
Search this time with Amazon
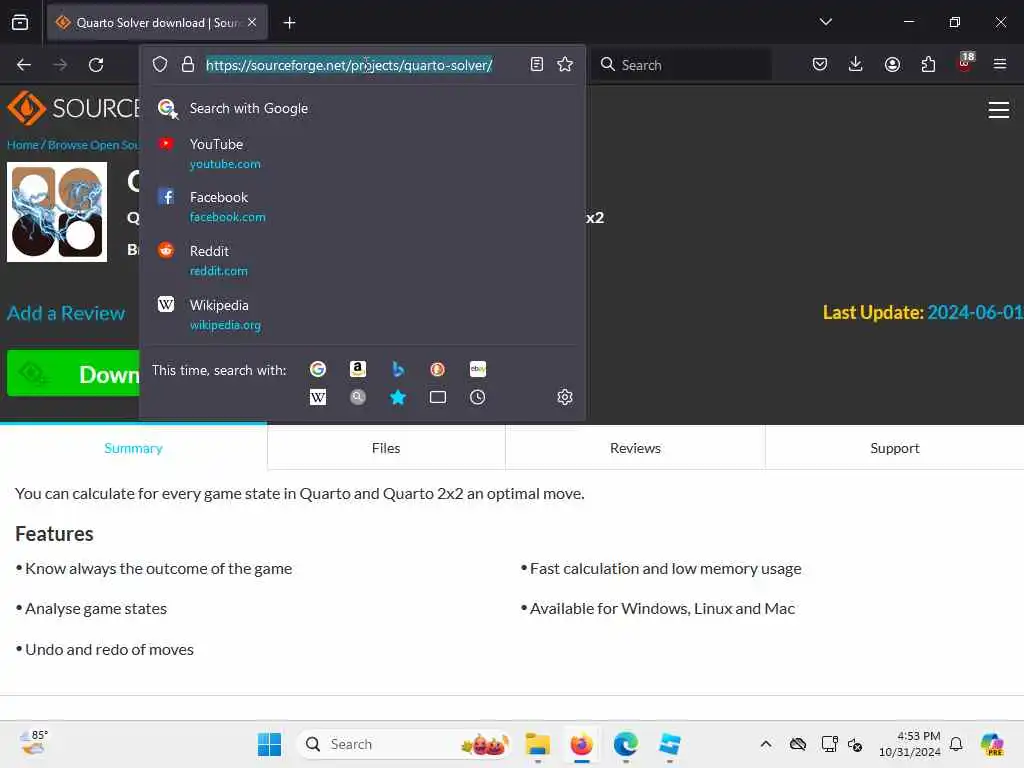357,369
